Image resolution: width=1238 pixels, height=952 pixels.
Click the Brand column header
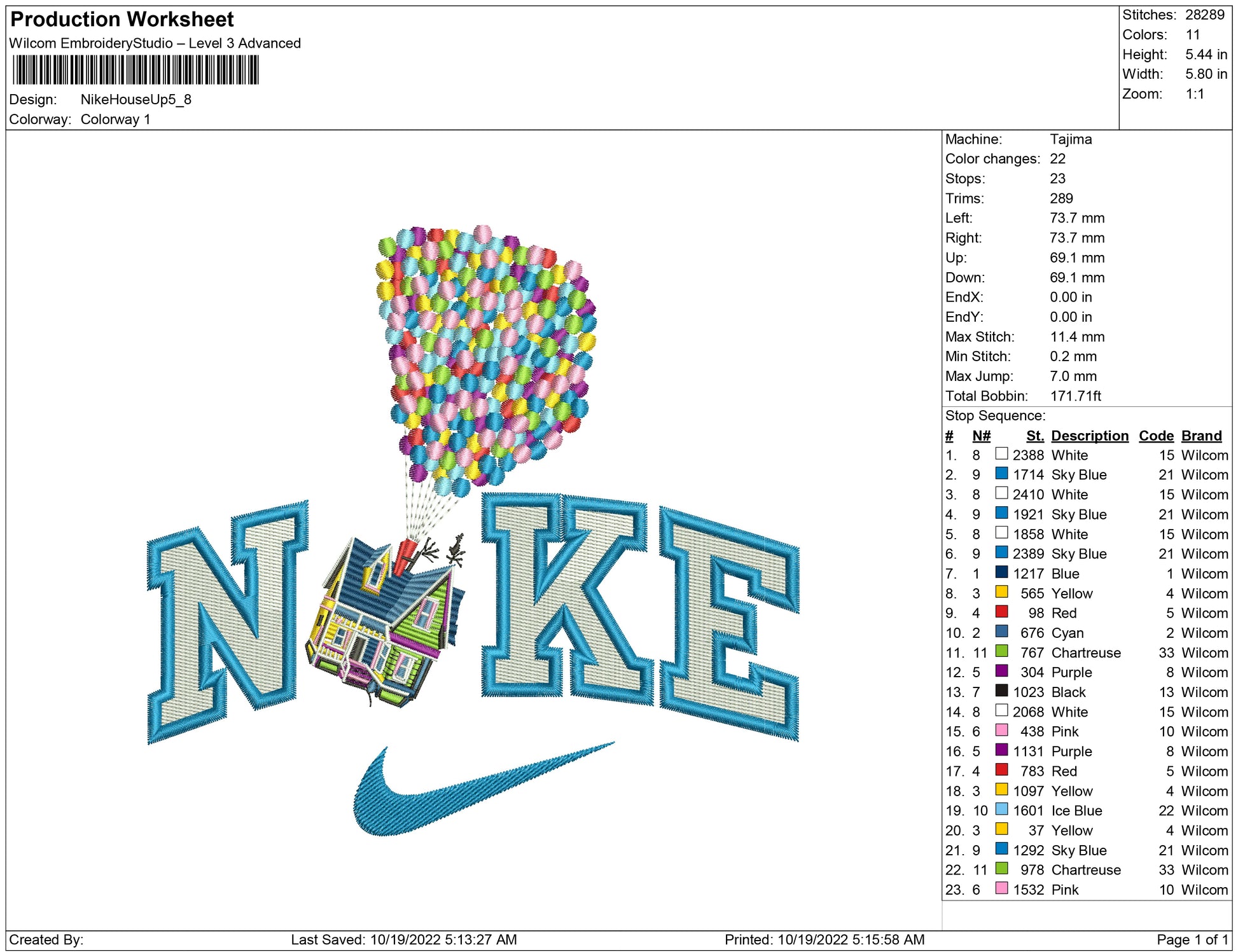tap(1201, 436)
